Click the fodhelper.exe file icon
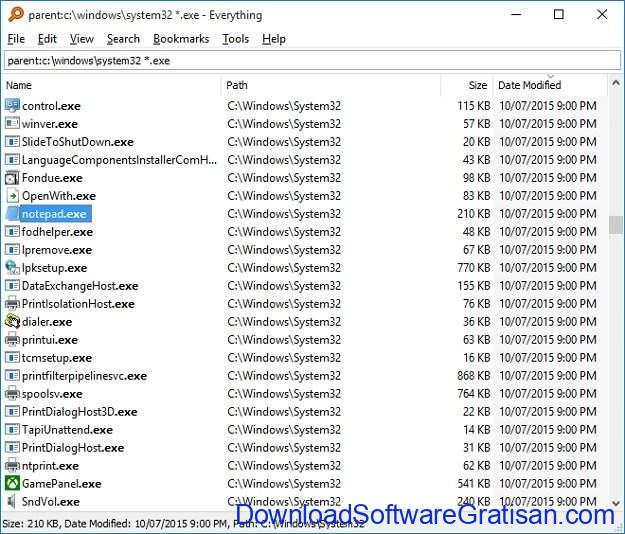The width and height of the screenshot is (625, 534). click(12, 232)
